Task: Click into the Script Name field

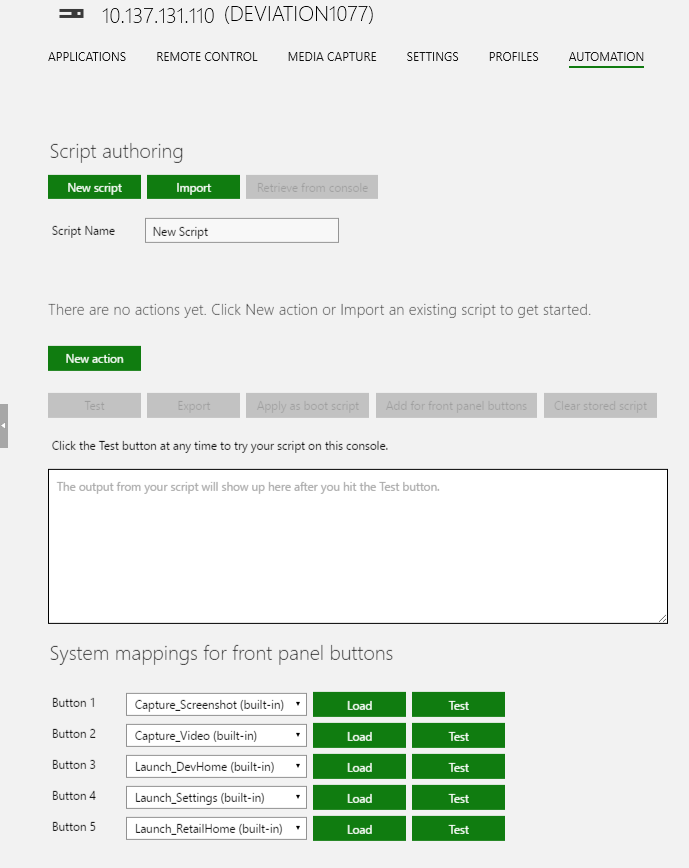Action: coord(242,230)
